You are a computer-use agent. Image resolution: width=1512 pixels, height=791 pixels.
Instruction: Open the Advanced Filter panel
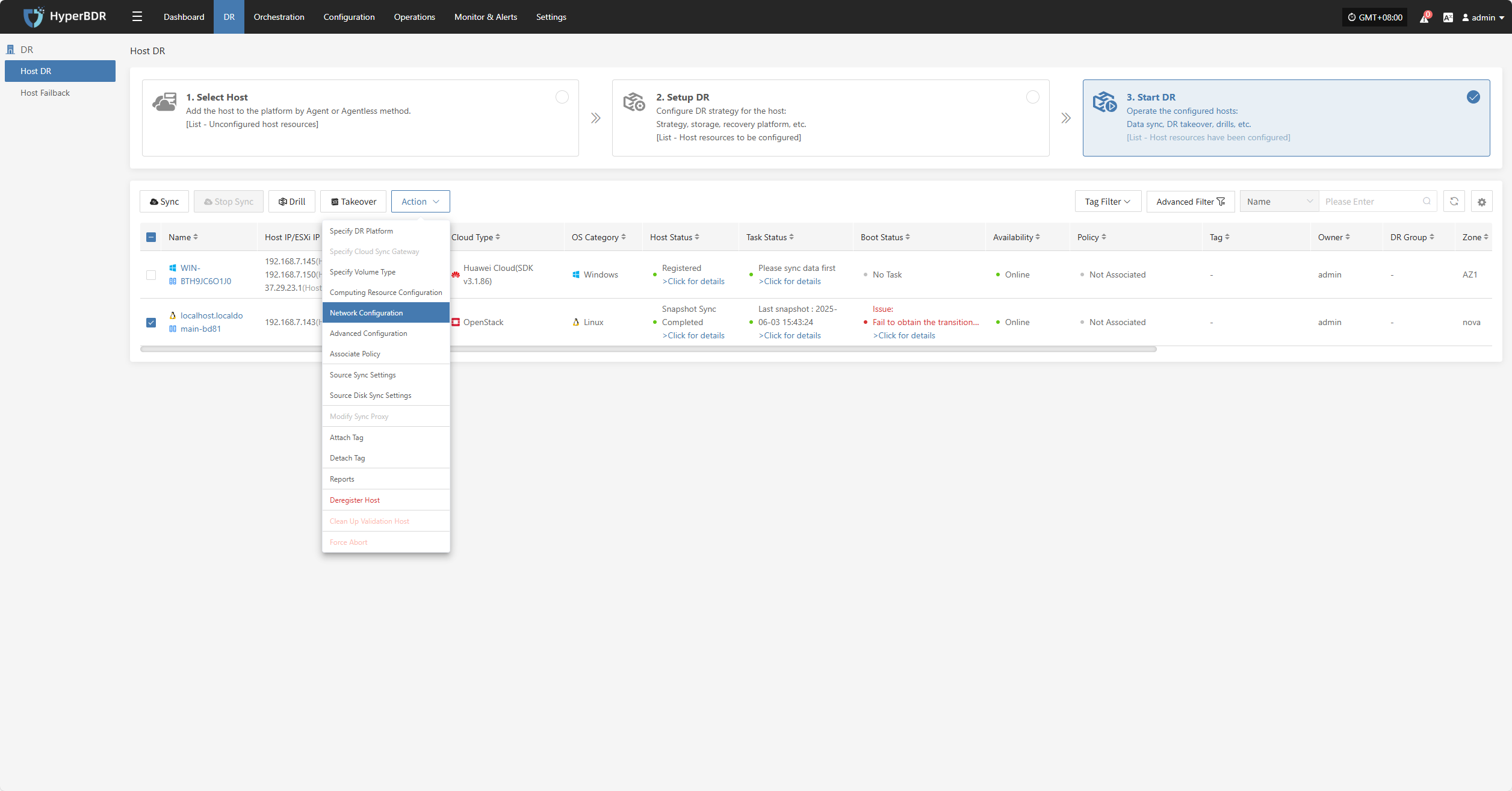point(1191,202)
